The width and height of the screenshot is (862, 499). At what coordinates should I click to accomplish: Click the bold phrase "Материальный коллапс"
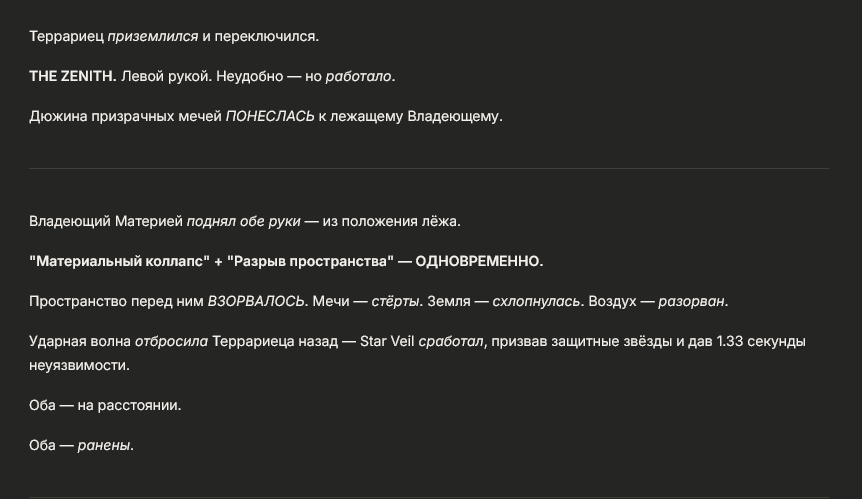(x=119, y=261)
